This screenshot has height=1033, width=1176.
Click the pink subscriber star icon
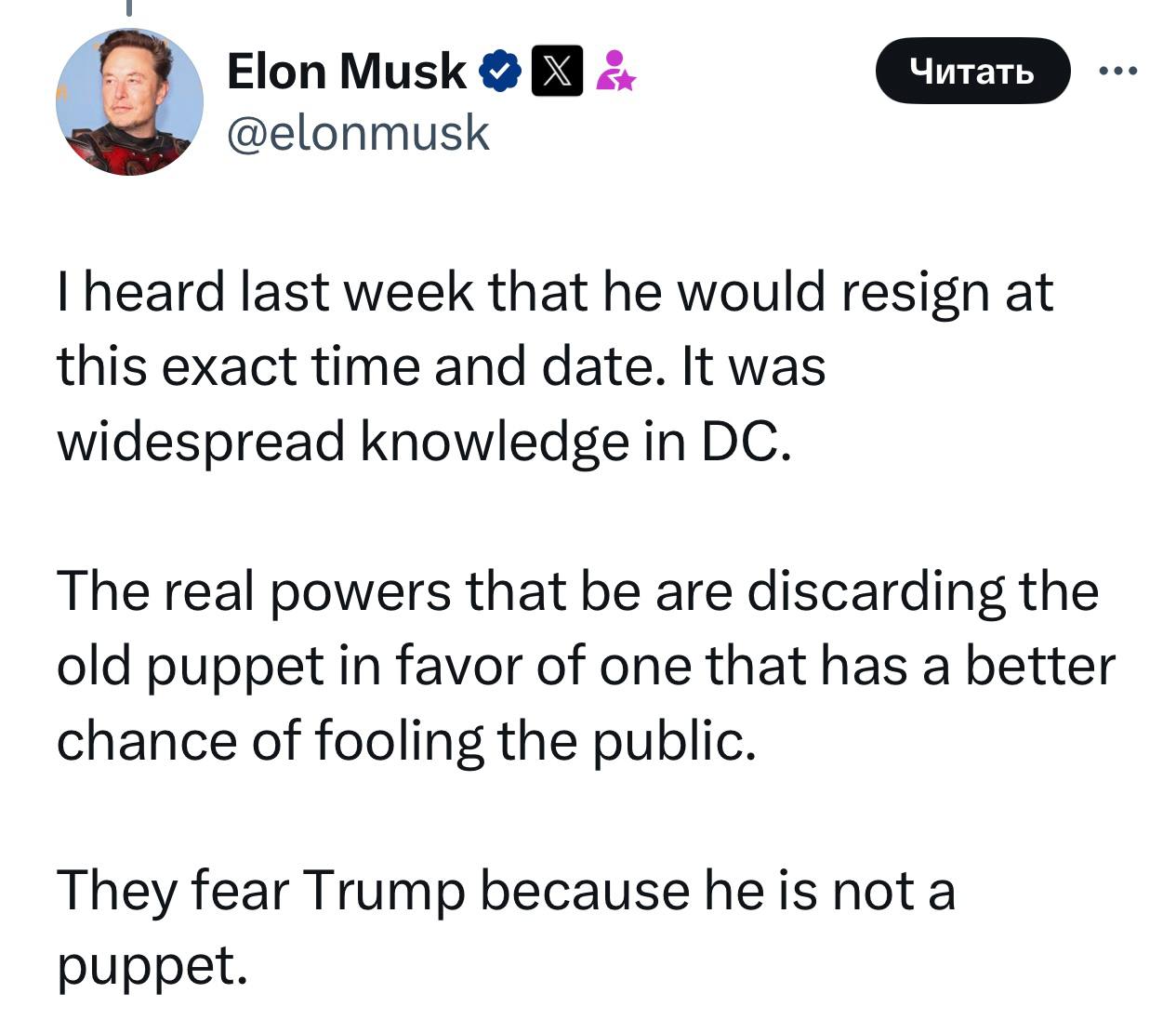pyautogui.click(x=614, y=72)
